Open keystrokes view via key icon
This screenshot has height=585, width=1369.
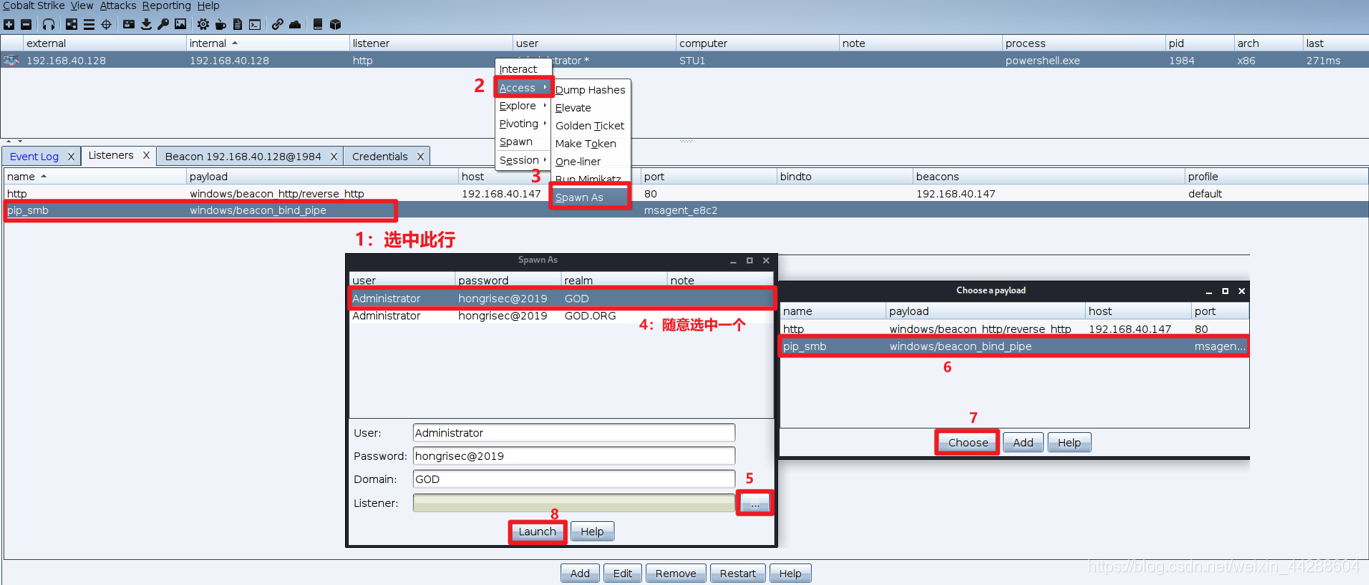coord(163,24)
